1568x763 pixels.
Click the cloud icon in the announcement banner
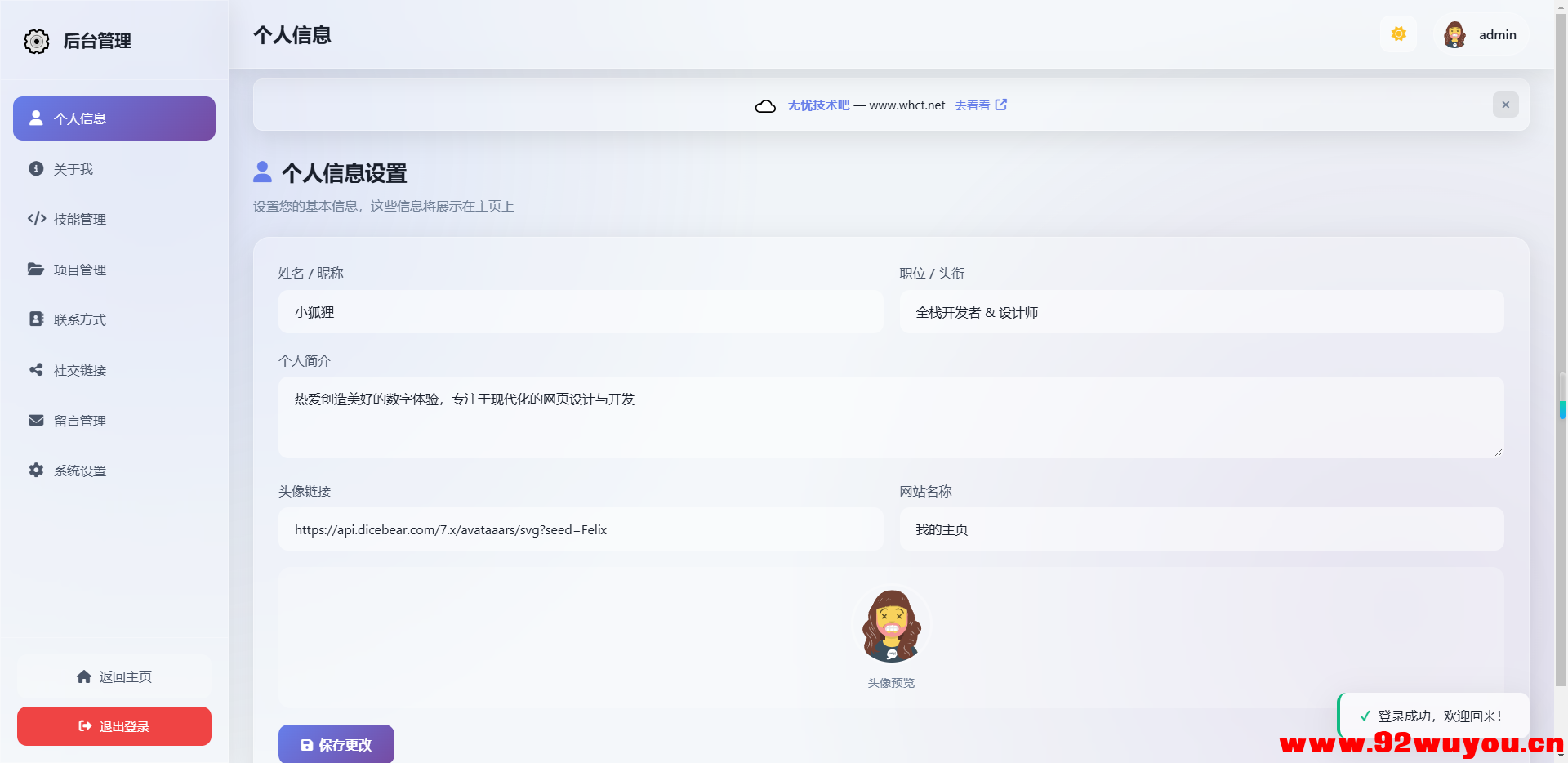point(765,105)
